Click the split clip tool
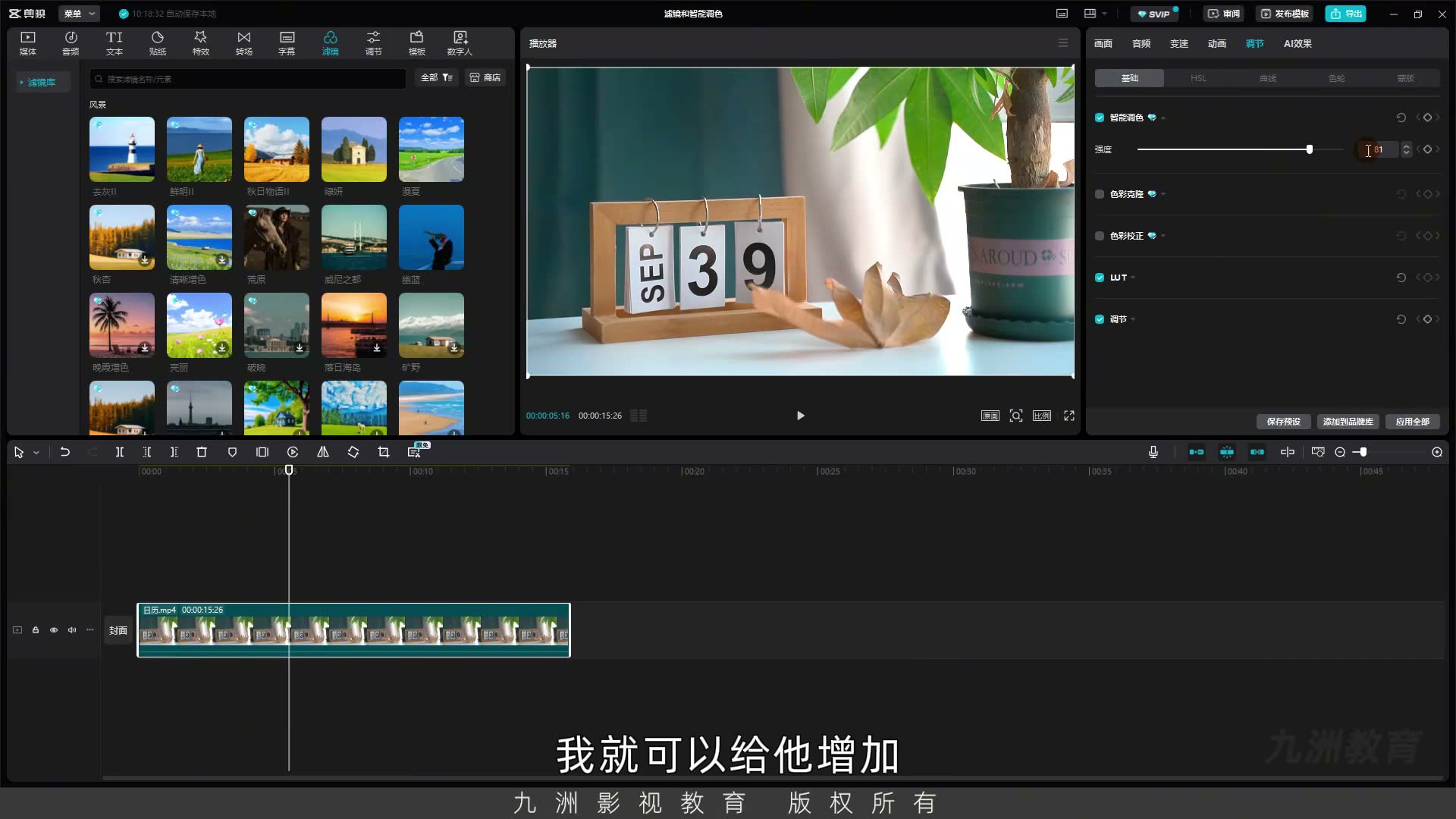1456x819 pixels. tap(119, 452)
